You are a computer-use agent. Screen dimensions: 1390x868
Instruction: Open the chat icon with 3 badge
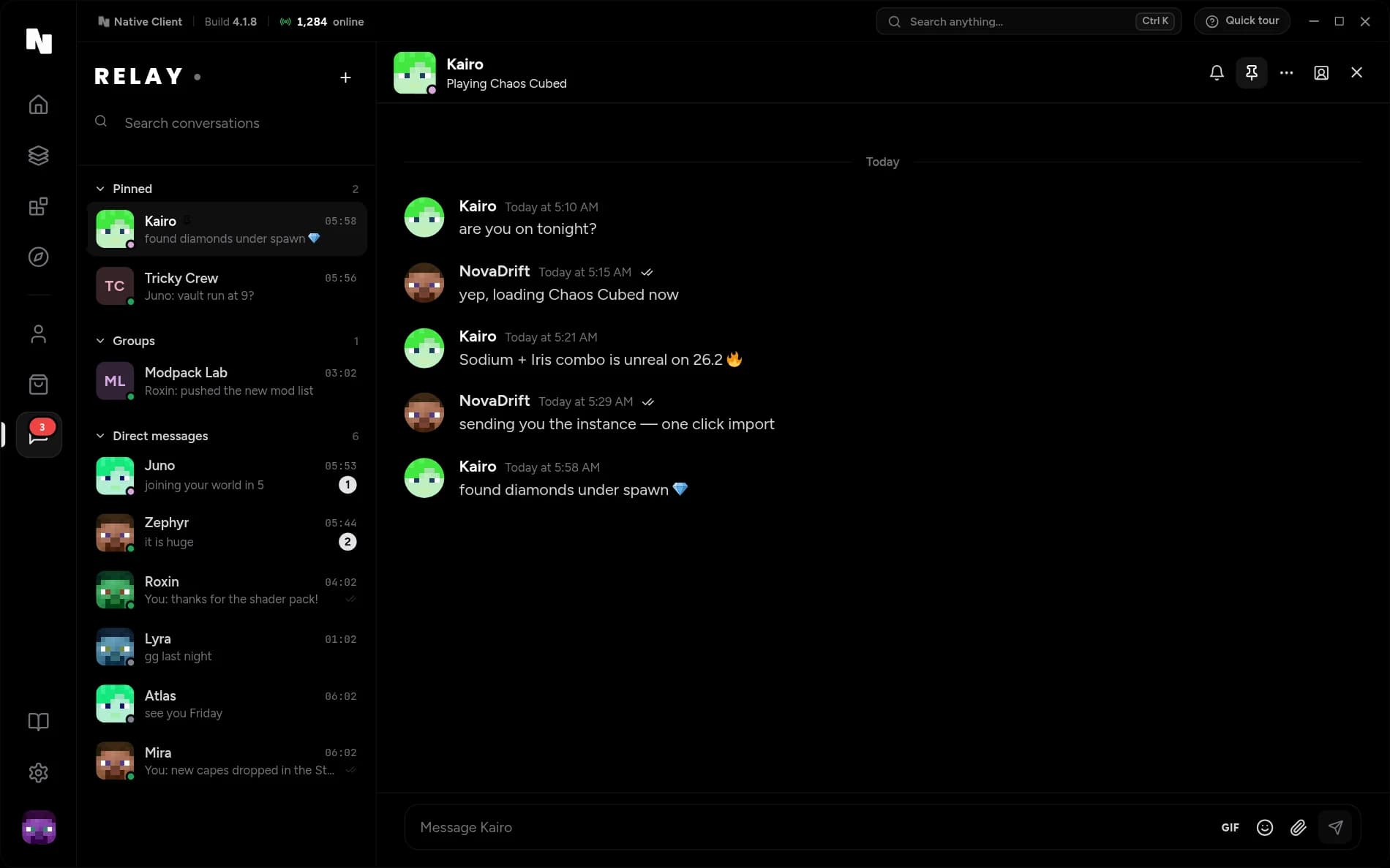pyautogui.click(x=39, y=434)
